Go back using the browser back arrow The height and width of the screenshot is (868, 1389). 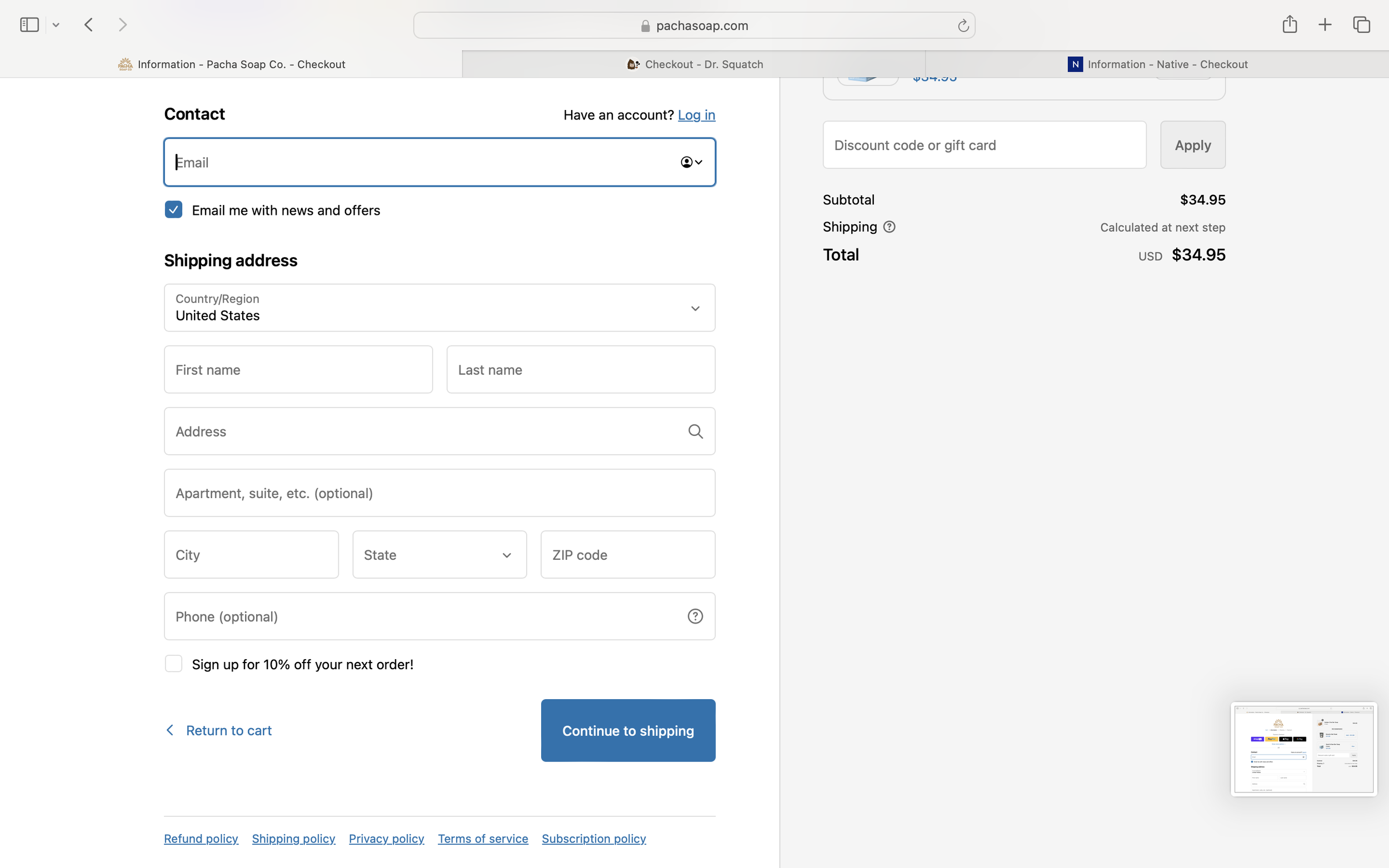(89, 24)
